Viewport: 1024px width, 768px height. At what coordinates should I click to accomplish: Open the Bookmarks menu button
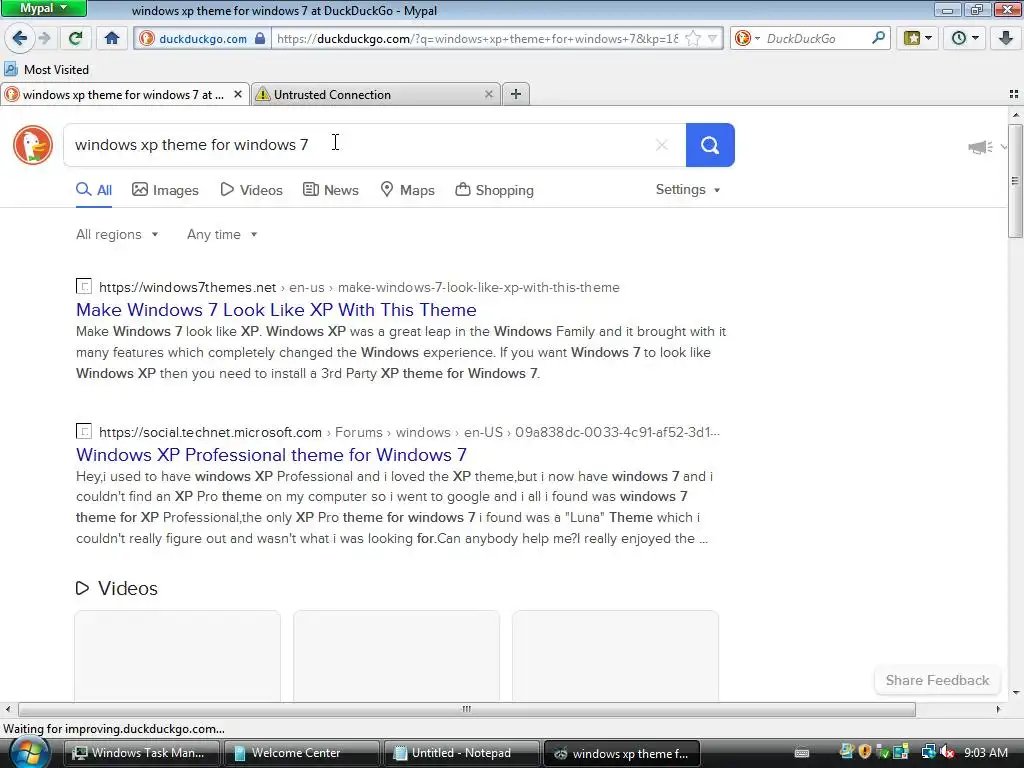[x=912, y=38]
